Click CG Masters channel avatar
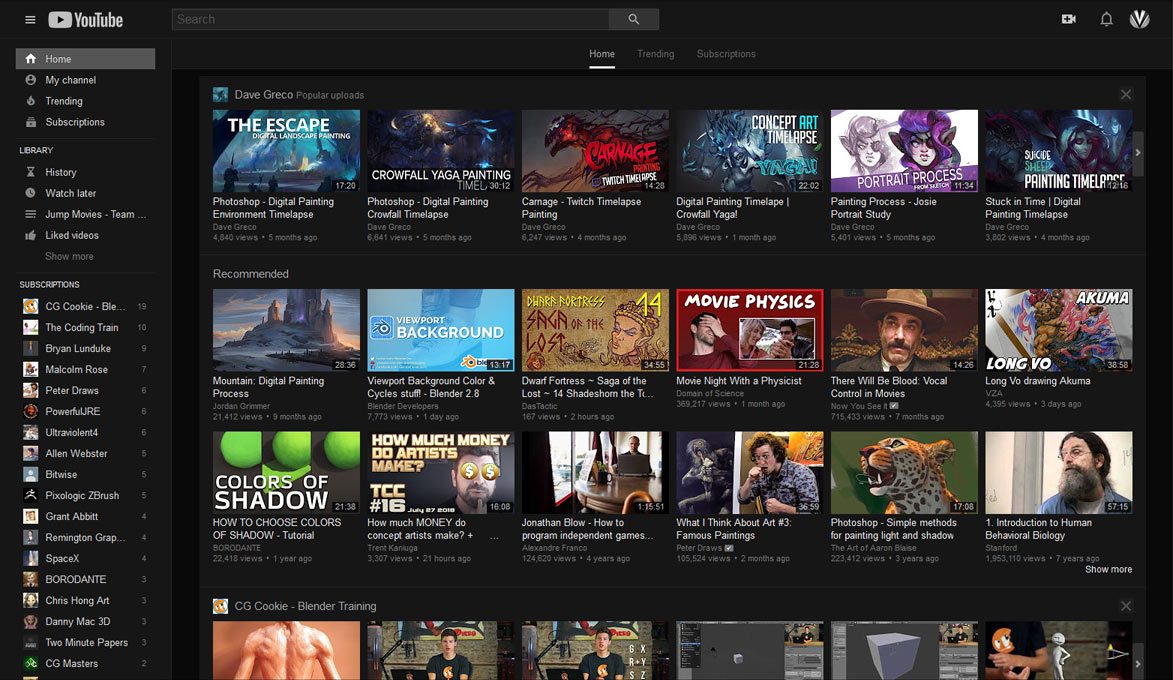Viewport: 1173px width, 680px height. click(x=31, y=663)
